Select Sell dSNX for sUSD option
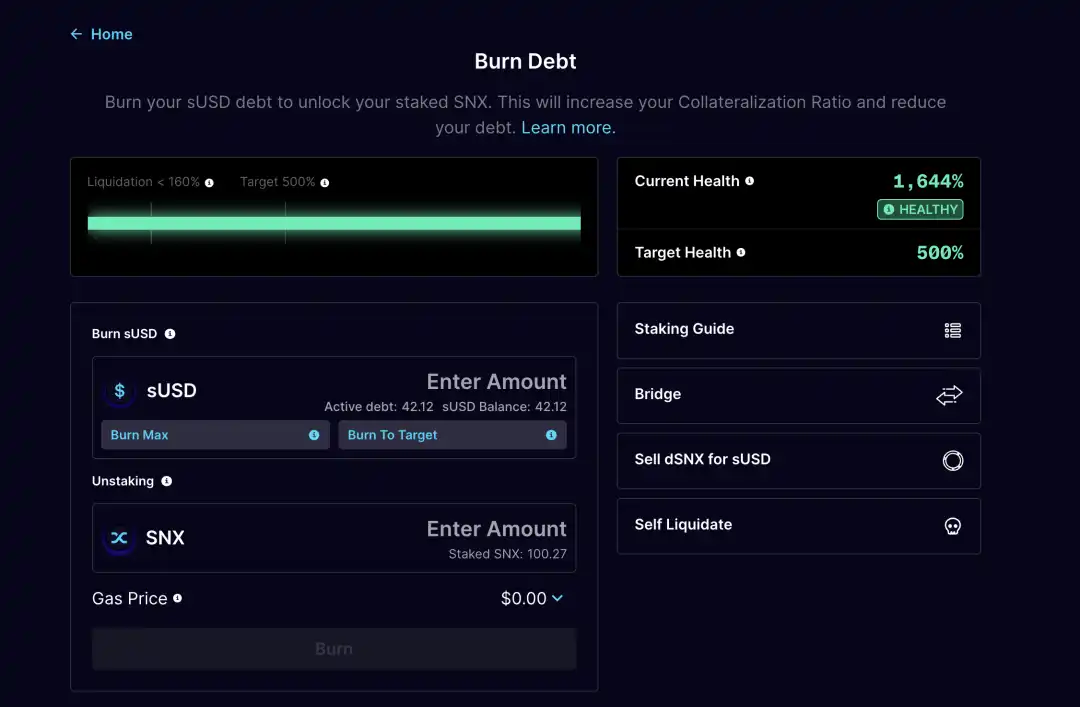The width and height of the screenshot is (1080, 707). click(798, 460)
